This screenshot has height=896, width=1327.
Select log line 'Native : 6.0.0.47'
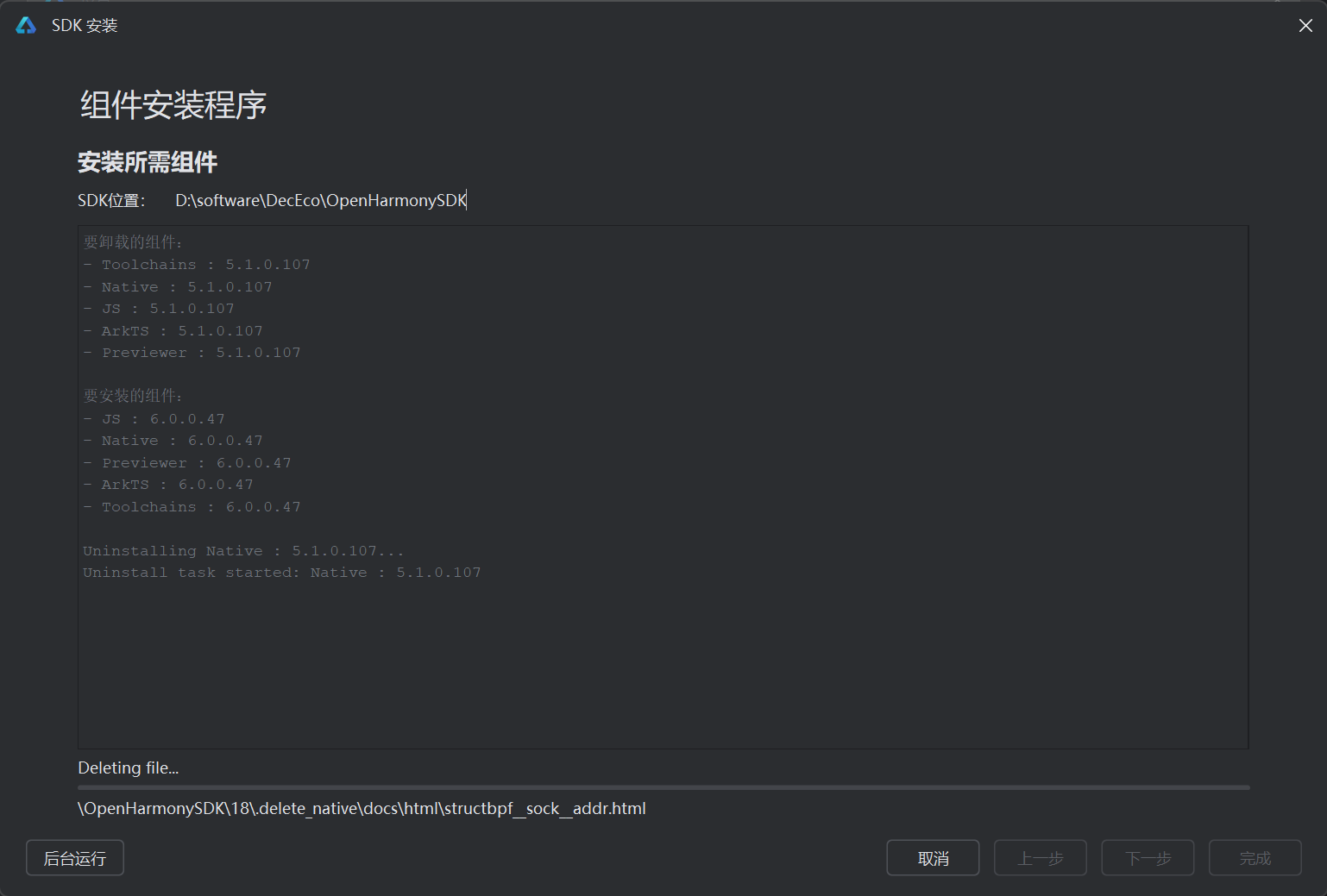point(173,441)
